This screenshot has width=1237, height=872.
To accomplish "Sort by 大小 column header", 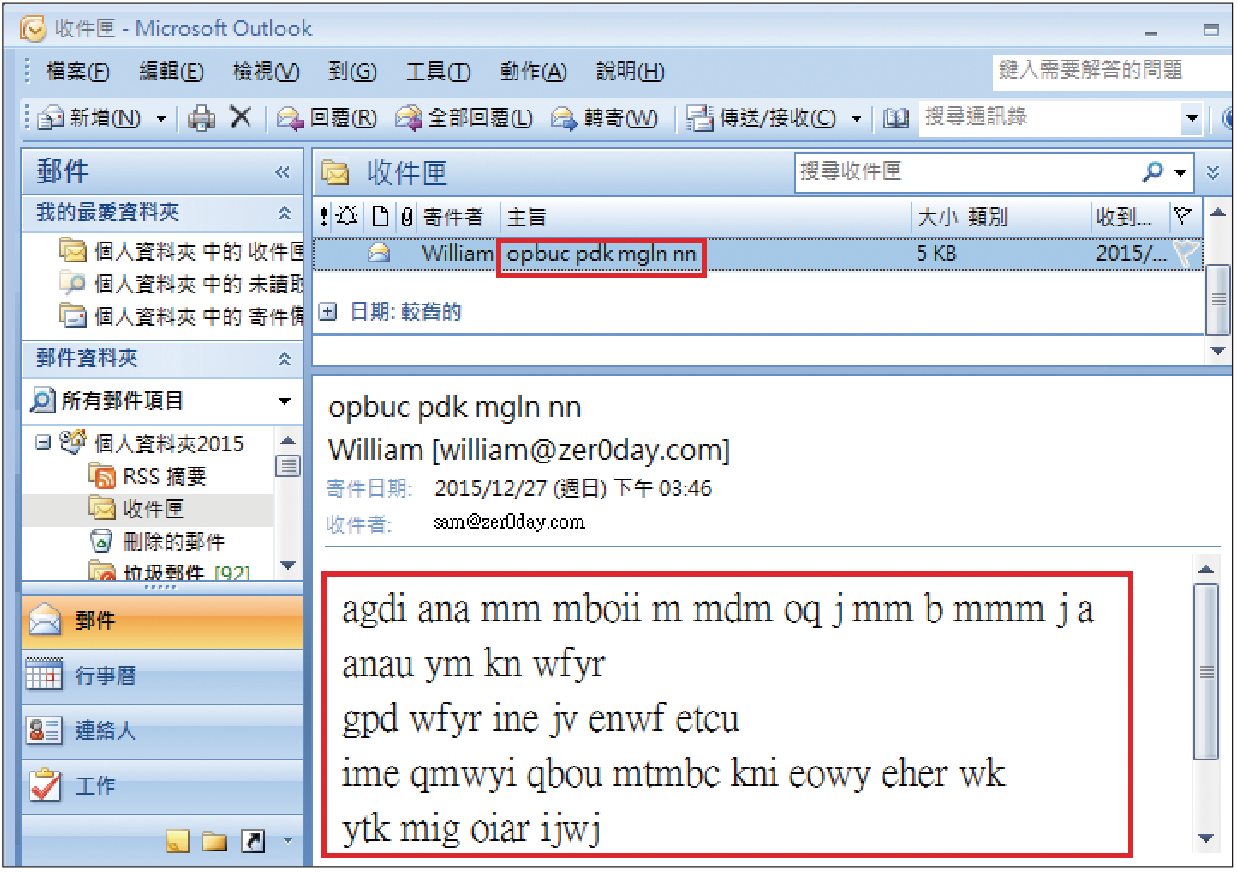I will tap(937, 216).
